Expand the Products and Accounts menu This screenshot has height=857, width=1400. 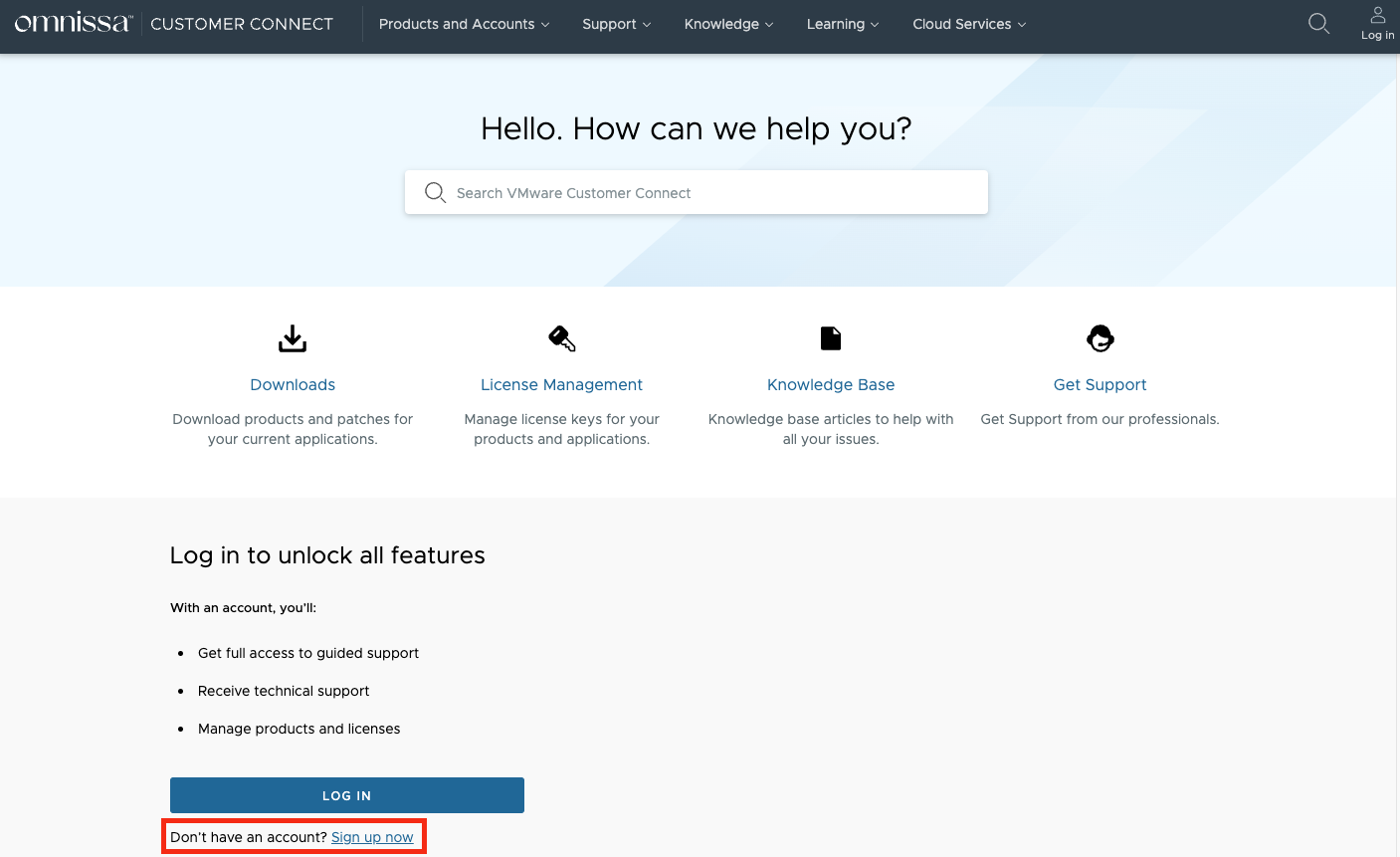tap(464, 24)
